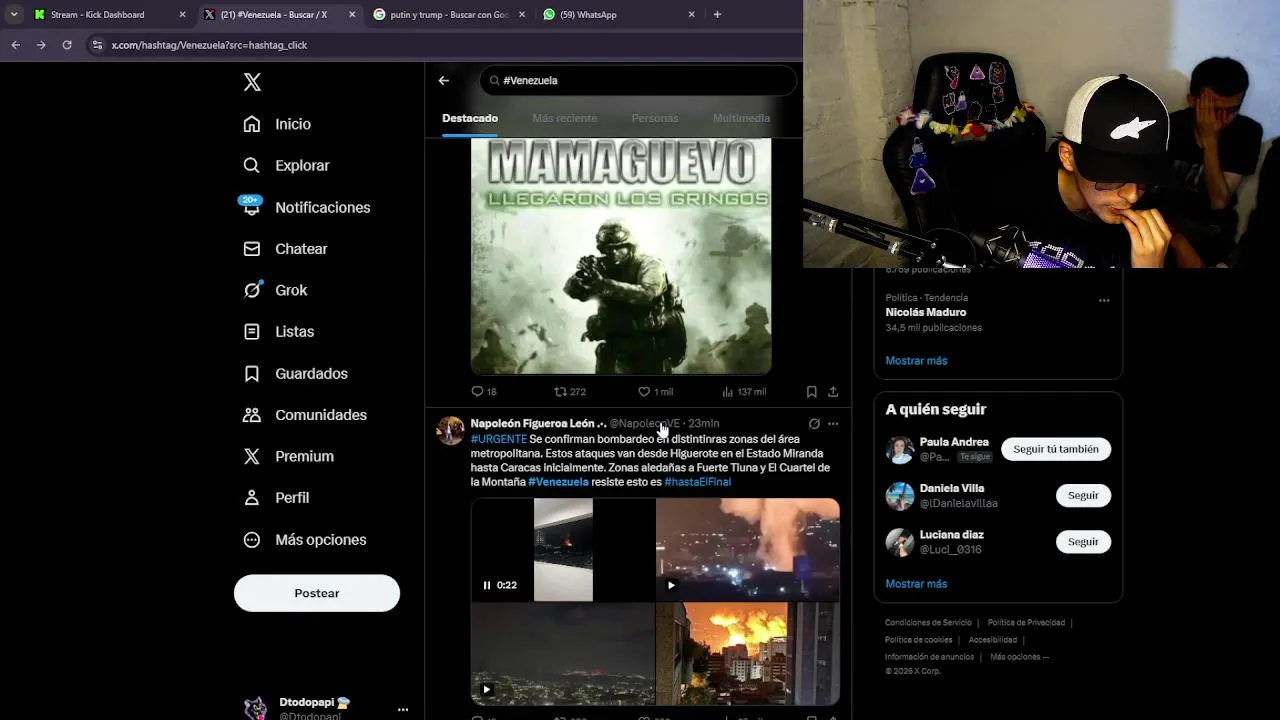Click Mostrar más under A quién seguir
Viewport: 1280px width, 720px height.
(916, 584)
